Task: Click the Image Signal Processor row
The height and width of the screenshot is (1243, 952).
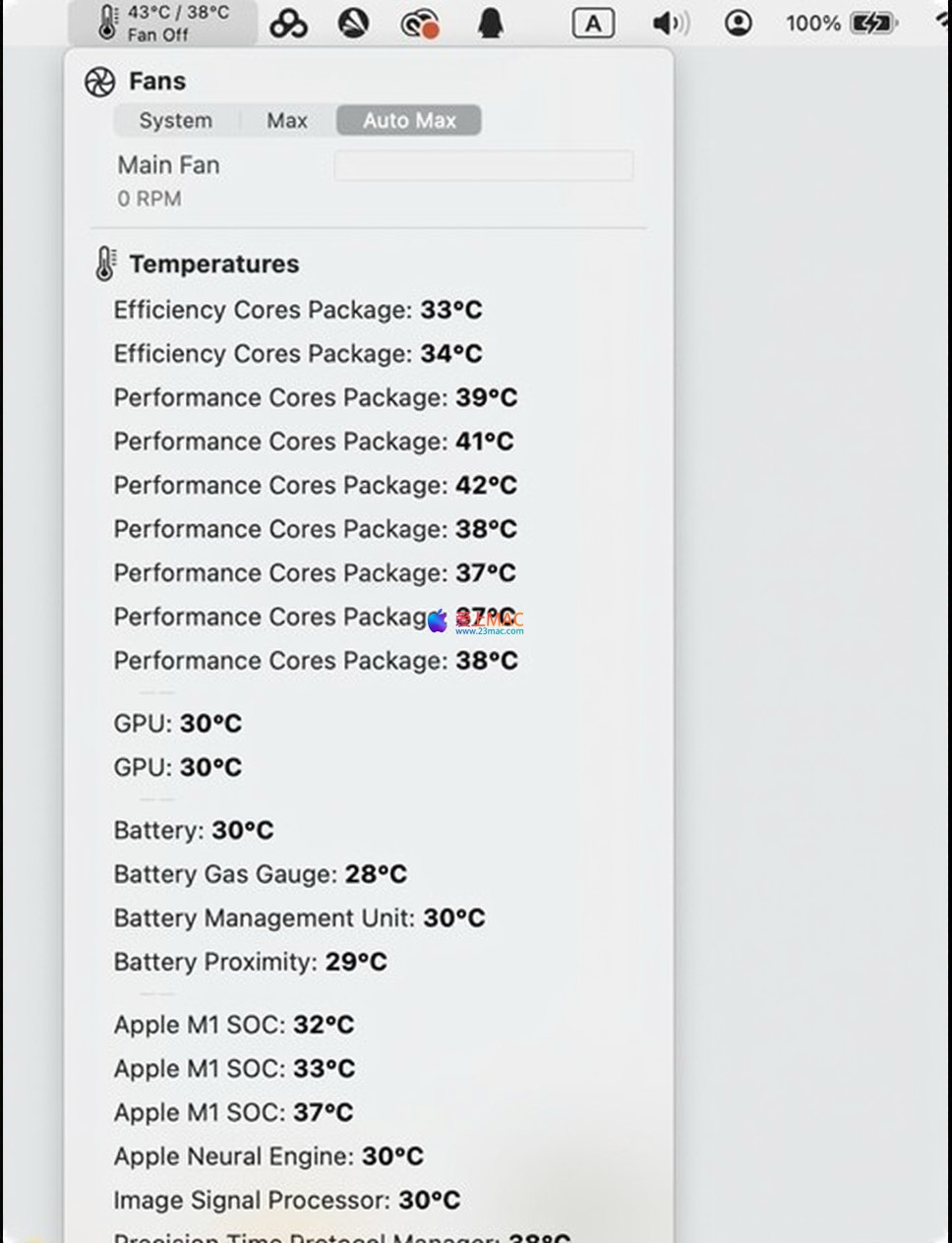Action: click(286, 1201)
